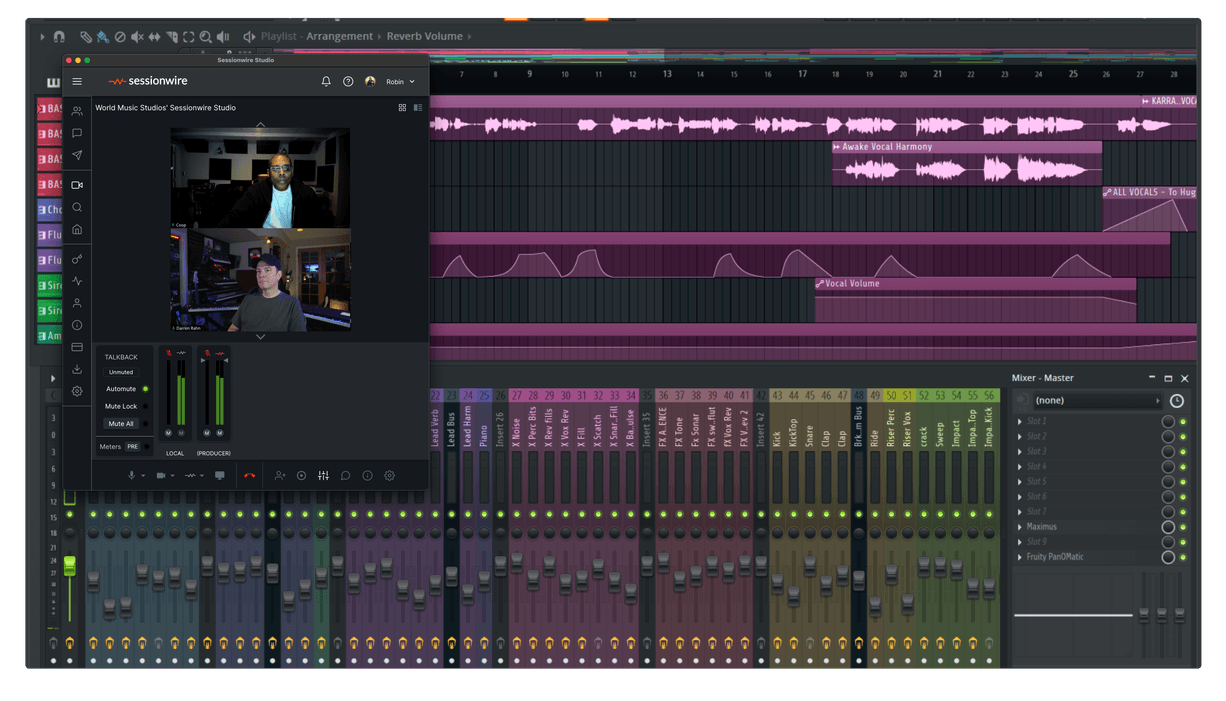Click the slip editing tool icon
The height and width of the screenshot is (701, 1226).
point(155,37)
